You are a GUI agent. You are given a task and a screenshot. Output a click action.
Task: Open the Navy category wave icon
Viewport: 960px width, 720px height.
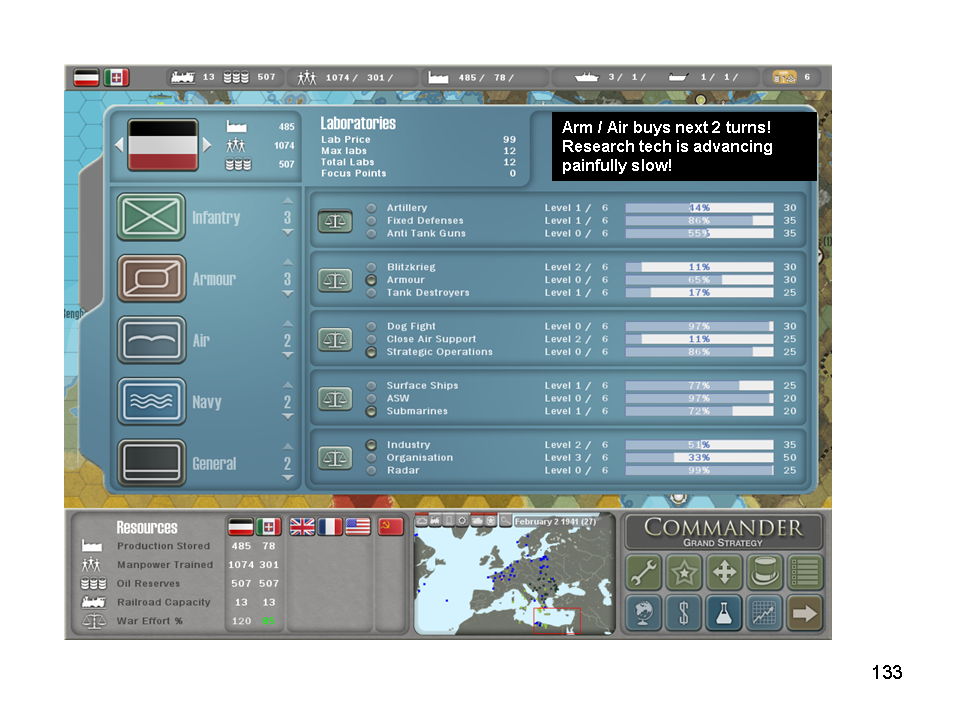click(x=151, y=402)
